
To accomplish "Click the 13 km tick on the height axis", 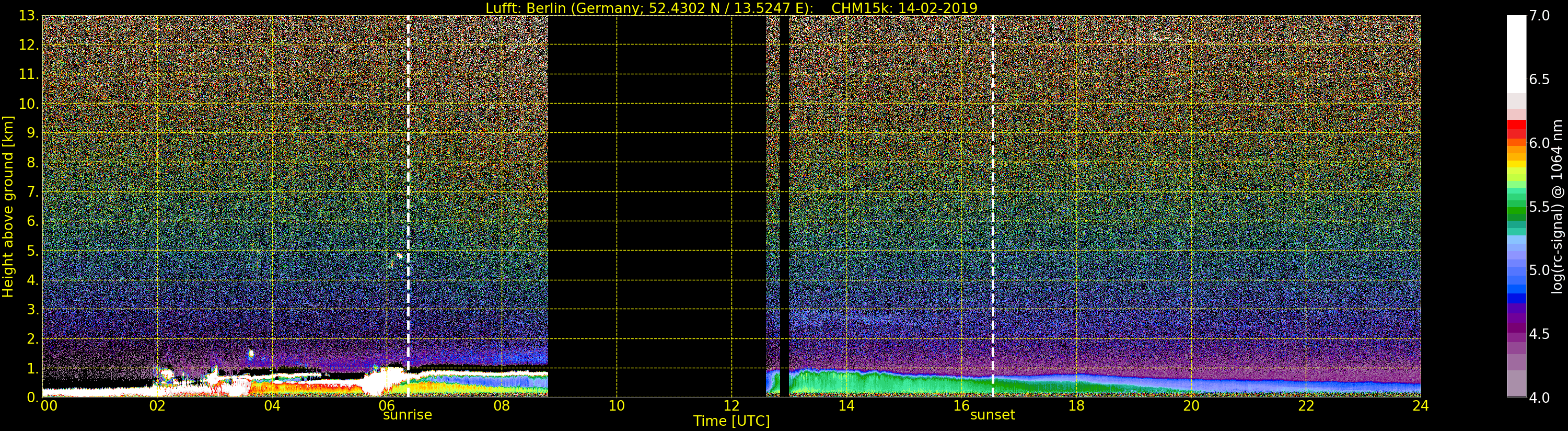I will 27,16.
